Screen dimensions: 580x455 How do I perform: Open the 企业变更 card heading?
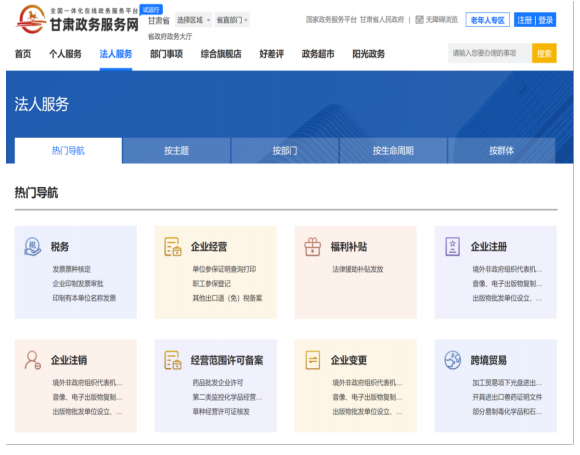(x=349, y=360)
